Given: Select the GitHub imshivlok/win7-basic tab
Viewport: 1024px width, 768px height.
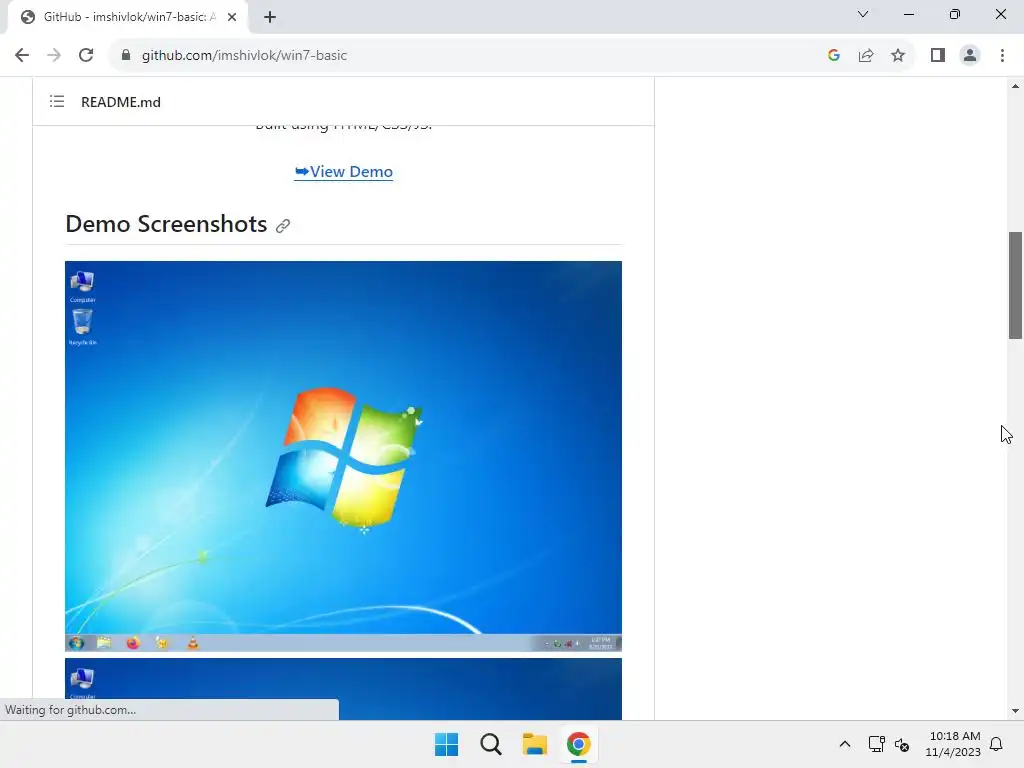Looking at the screenshot, I should pyautogui.click(x=128, y=17).
